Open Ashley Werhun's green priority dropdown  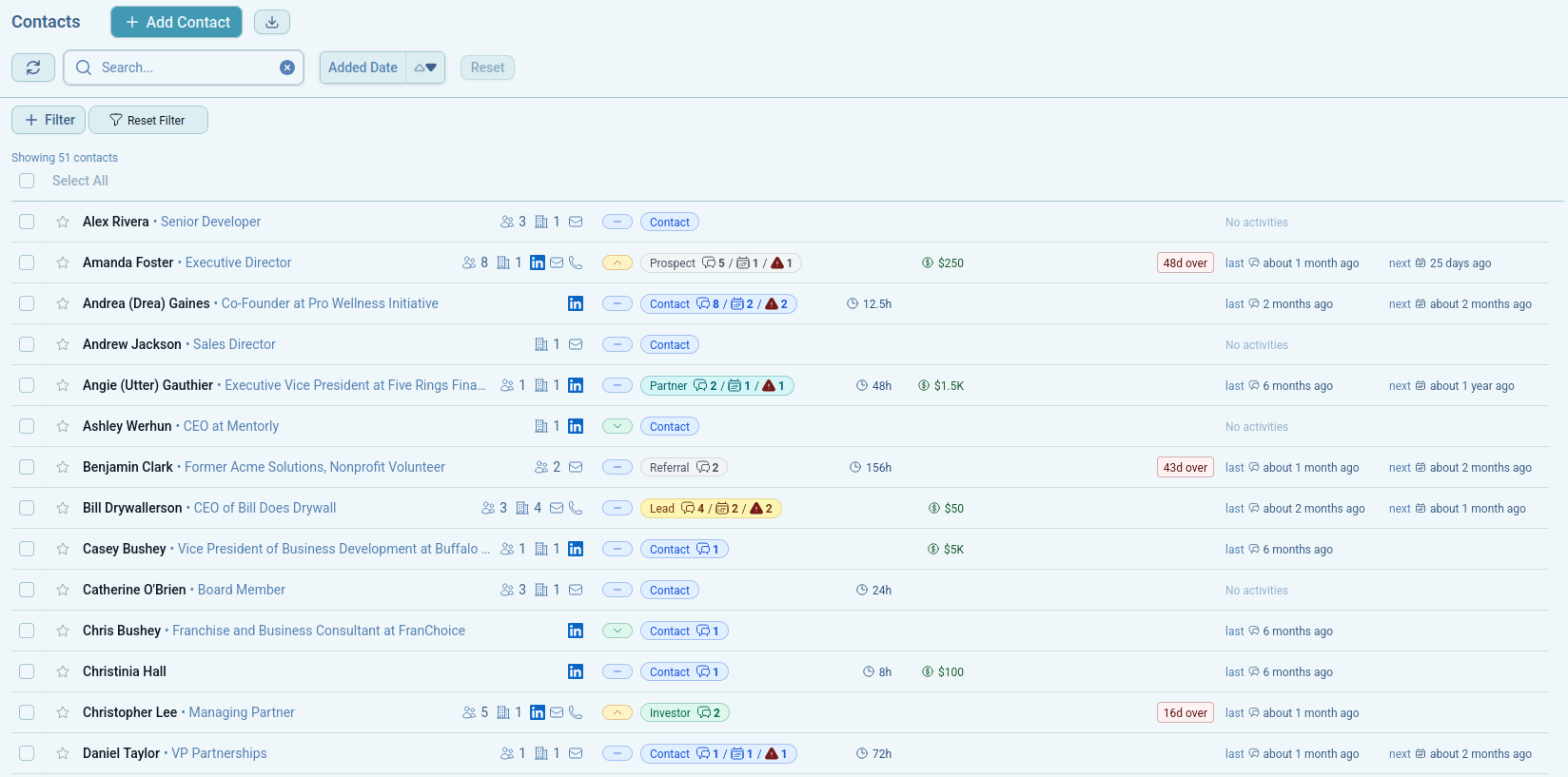tap(617, 426)
